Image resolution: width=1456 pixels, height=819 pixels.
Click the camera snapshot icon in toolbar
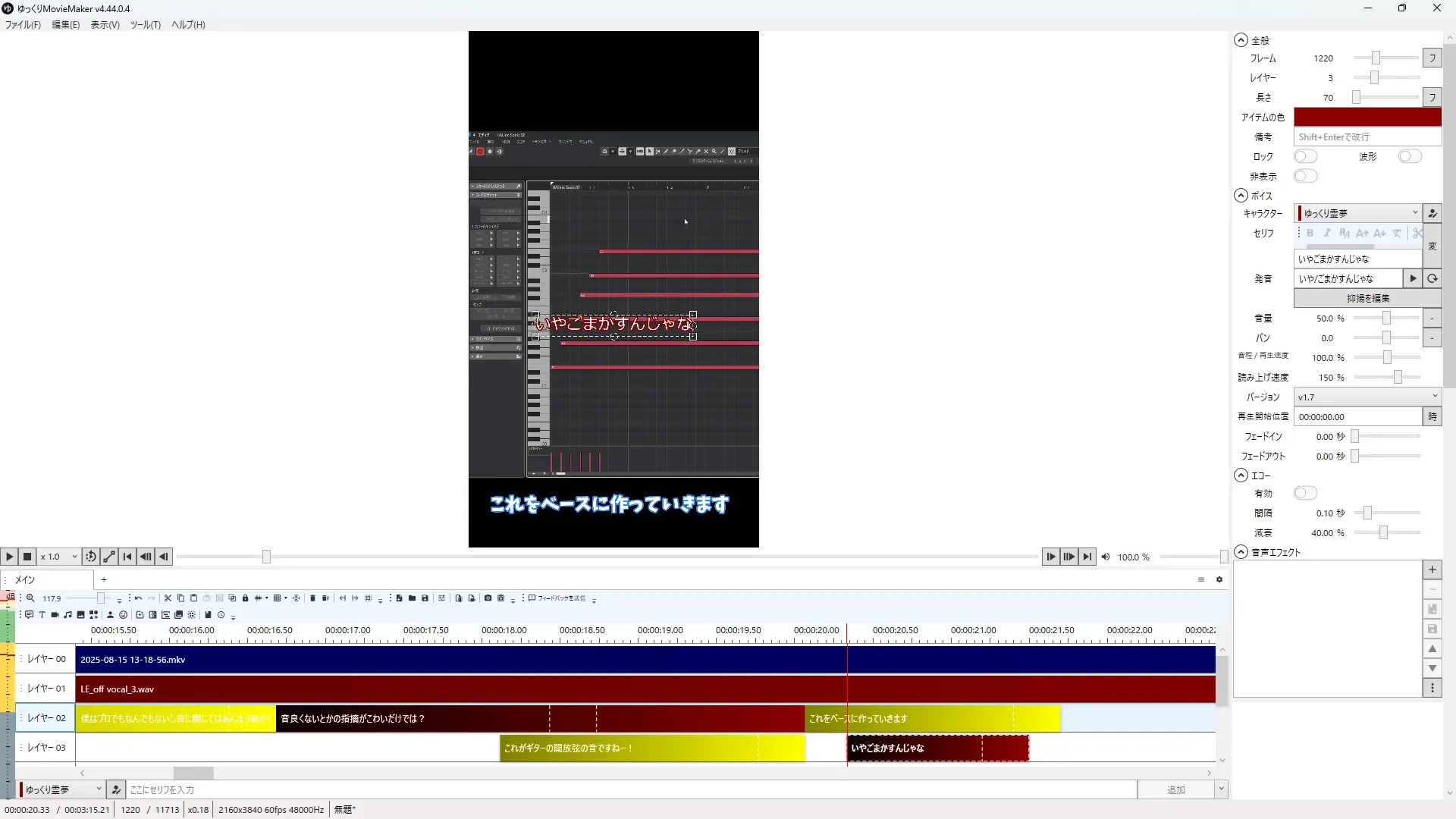(488, 598)
